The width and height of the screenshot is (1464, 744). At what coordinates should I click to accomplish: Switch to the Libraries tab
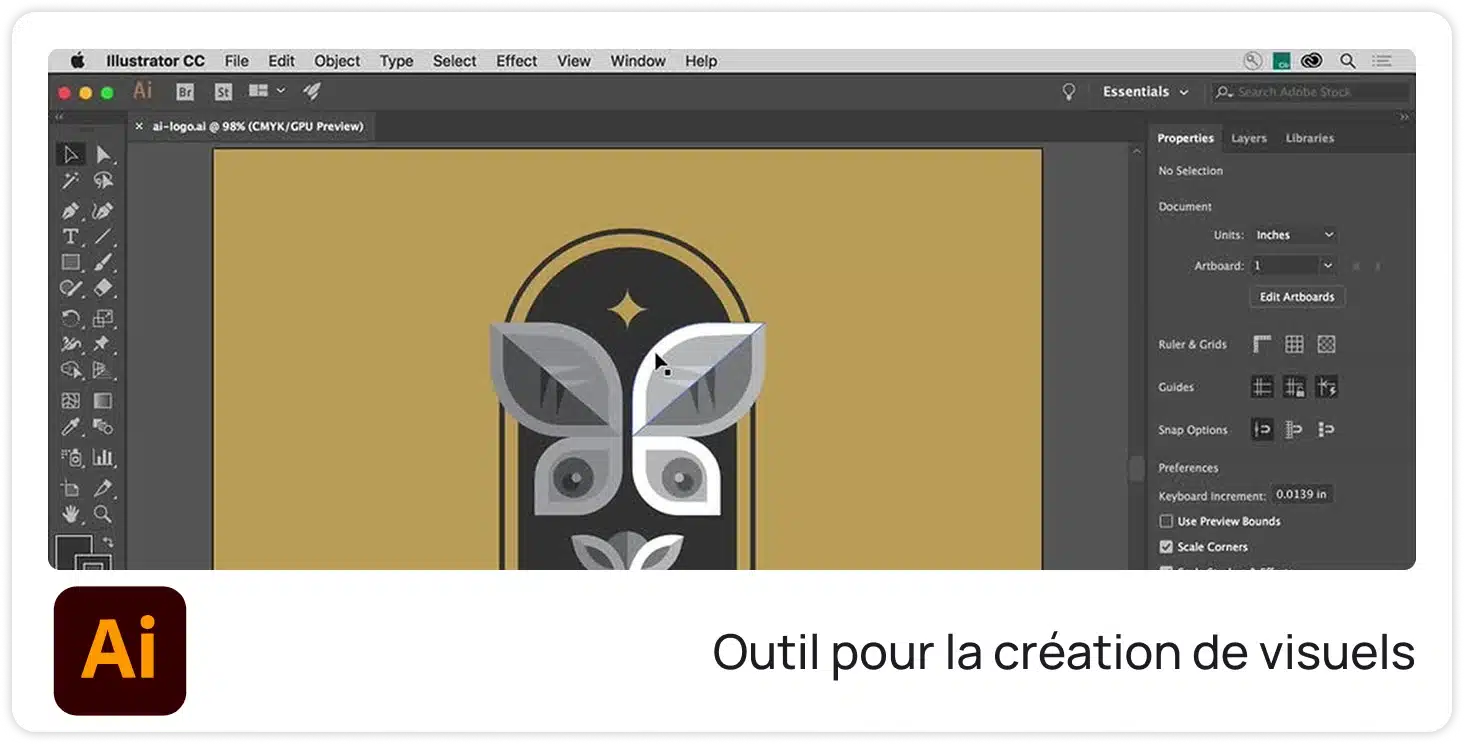click(x=1310, y=139)
